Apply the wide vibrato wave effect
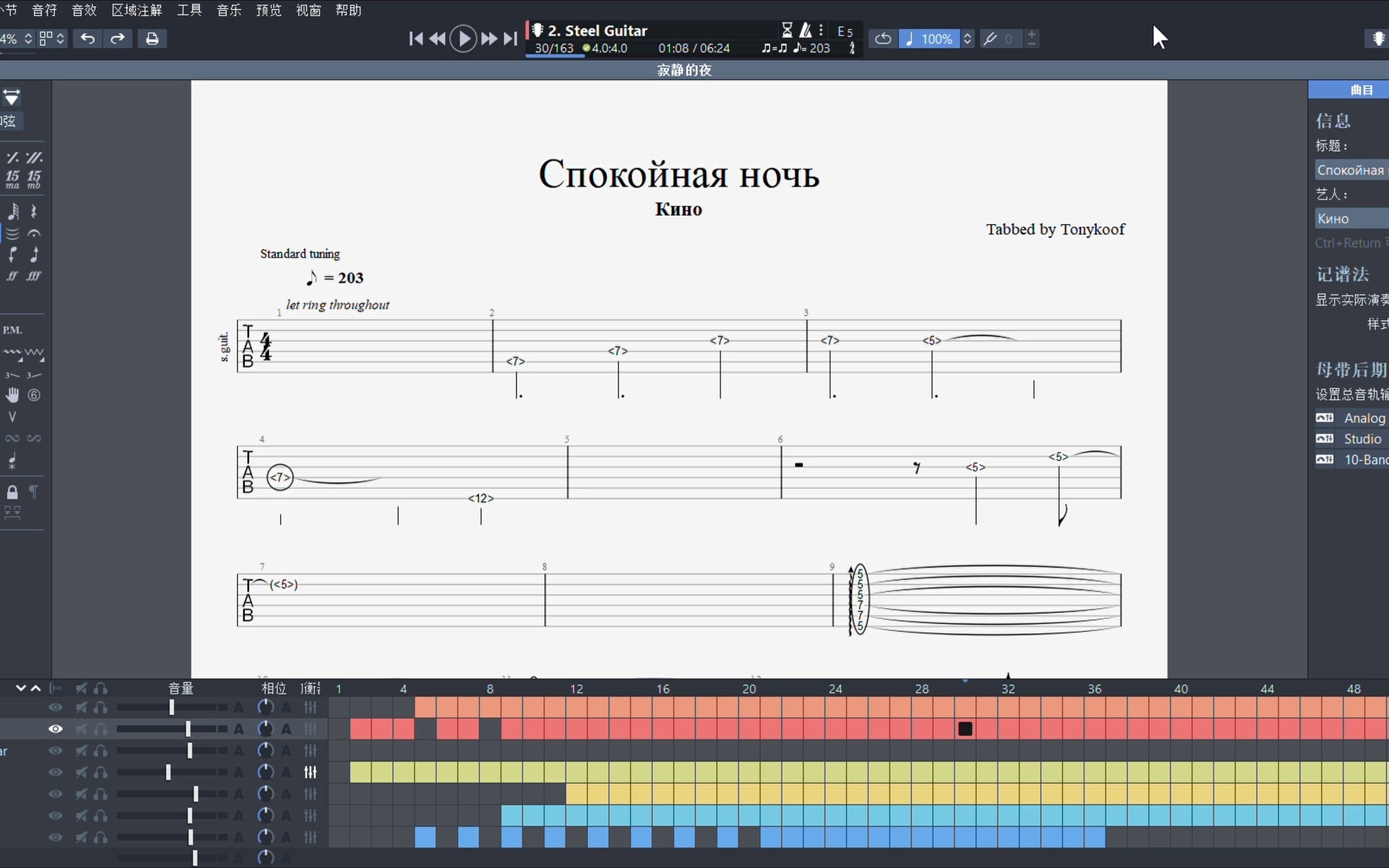Image resolution: width=1389 pixels, height=868 pixels. [x=34, y=353]
